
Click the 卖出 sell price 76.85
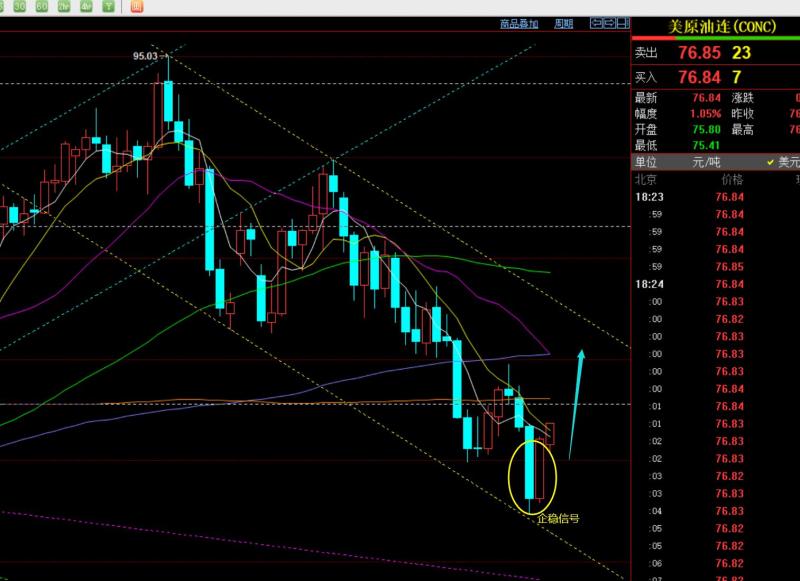[699, 53]
